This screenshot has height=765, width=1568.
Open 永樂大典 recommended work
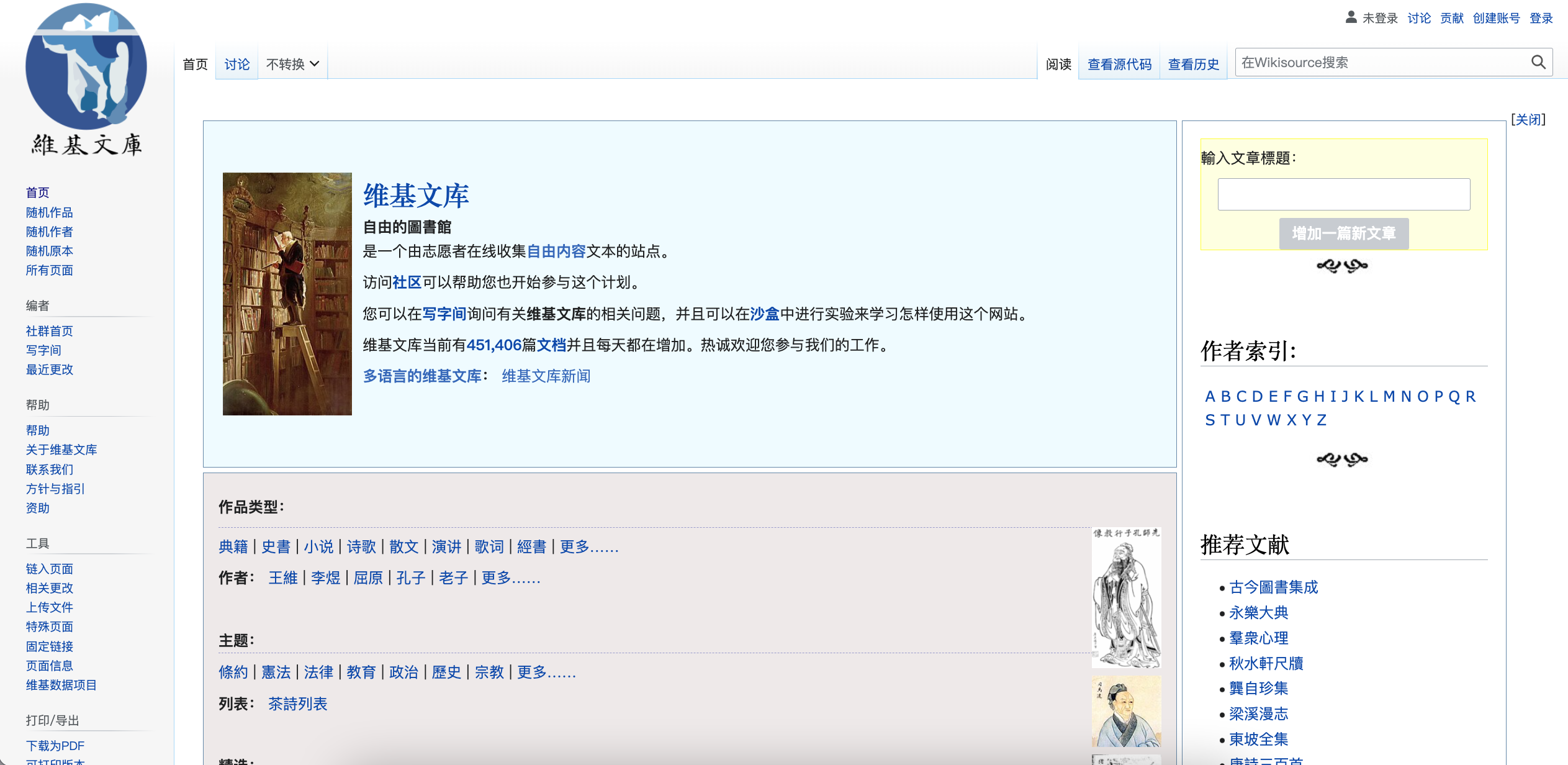pos(1258,613)
